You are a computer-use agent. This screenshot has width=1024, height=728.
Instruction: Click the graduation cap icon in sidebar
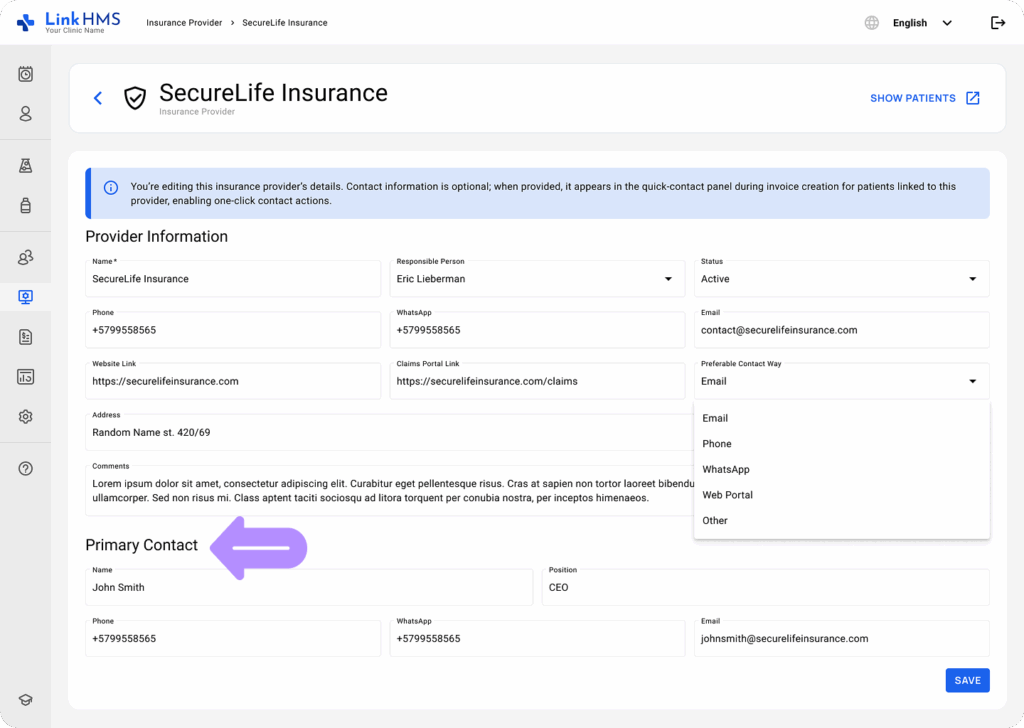click(x=26, y=700)
